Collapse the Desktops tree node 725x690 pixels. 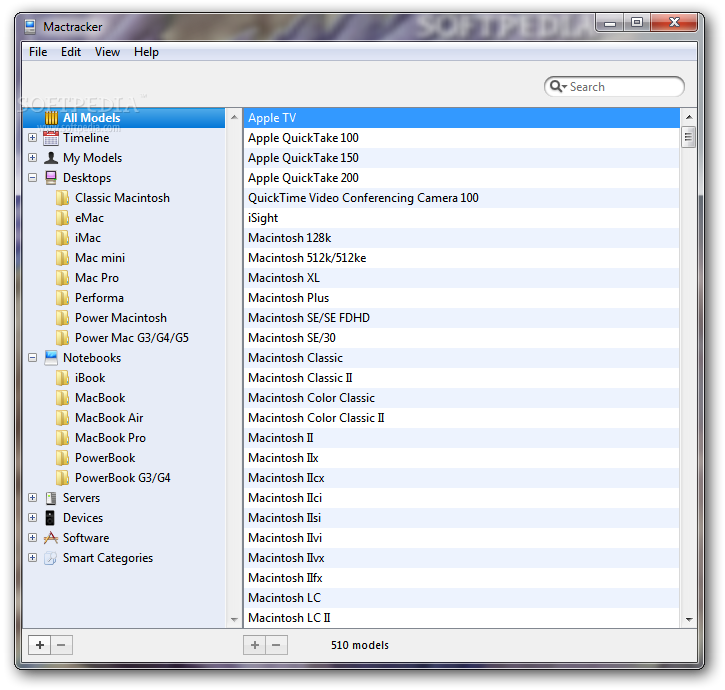coord(32,178)
